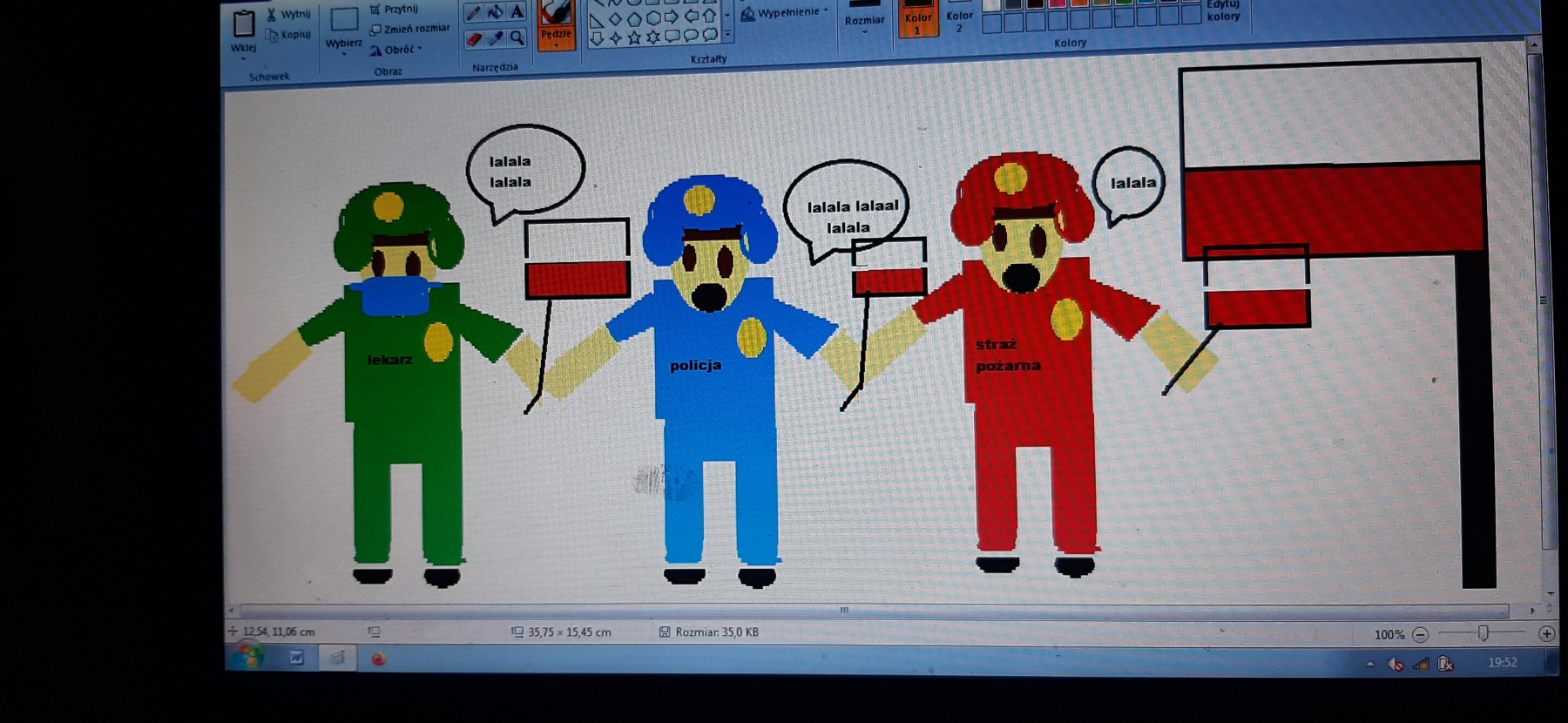Click the zoom out minus button

point(1420,634)
